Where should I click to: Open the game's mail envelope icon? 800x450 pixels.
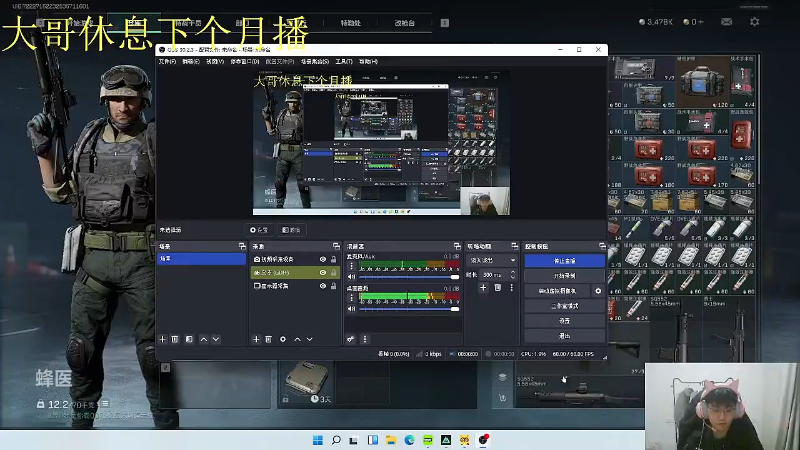tap(727, 22)
